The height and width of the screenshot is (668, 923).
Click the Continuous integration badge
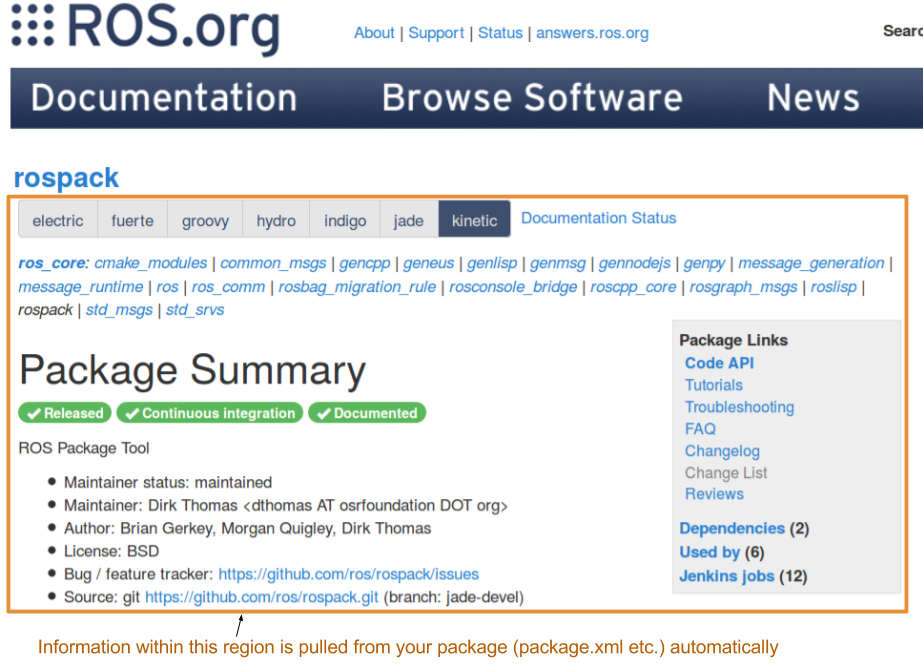210,413
